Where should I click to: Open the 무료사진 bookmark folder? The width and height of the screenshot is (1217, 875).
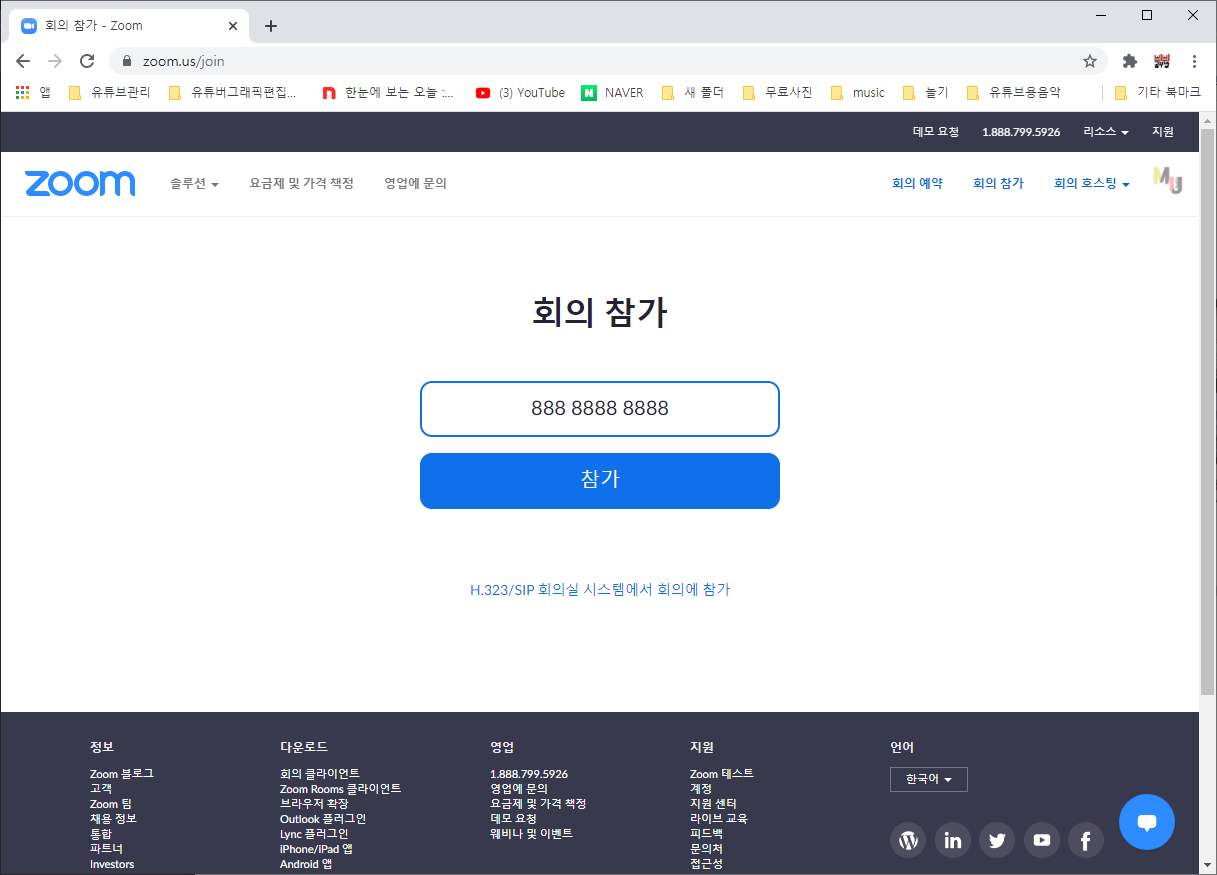click(x=777, y=93)
